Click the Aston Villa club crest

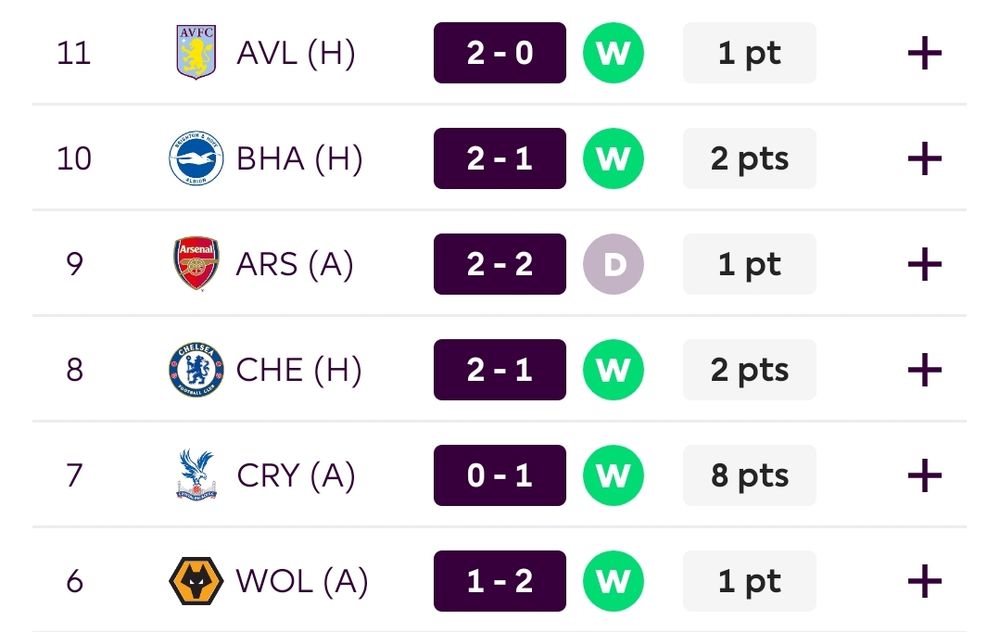[x=196, y=52]
